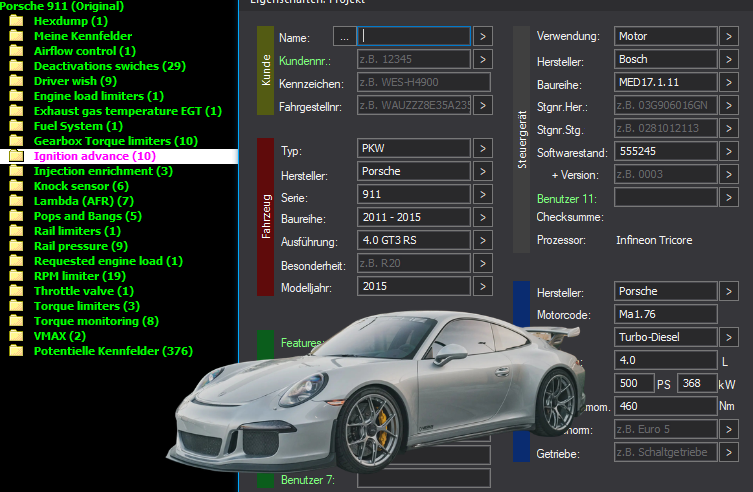753x492 pixels.
Task: Click the Stgnr.Her. arrow button
Action: [729, 105]
